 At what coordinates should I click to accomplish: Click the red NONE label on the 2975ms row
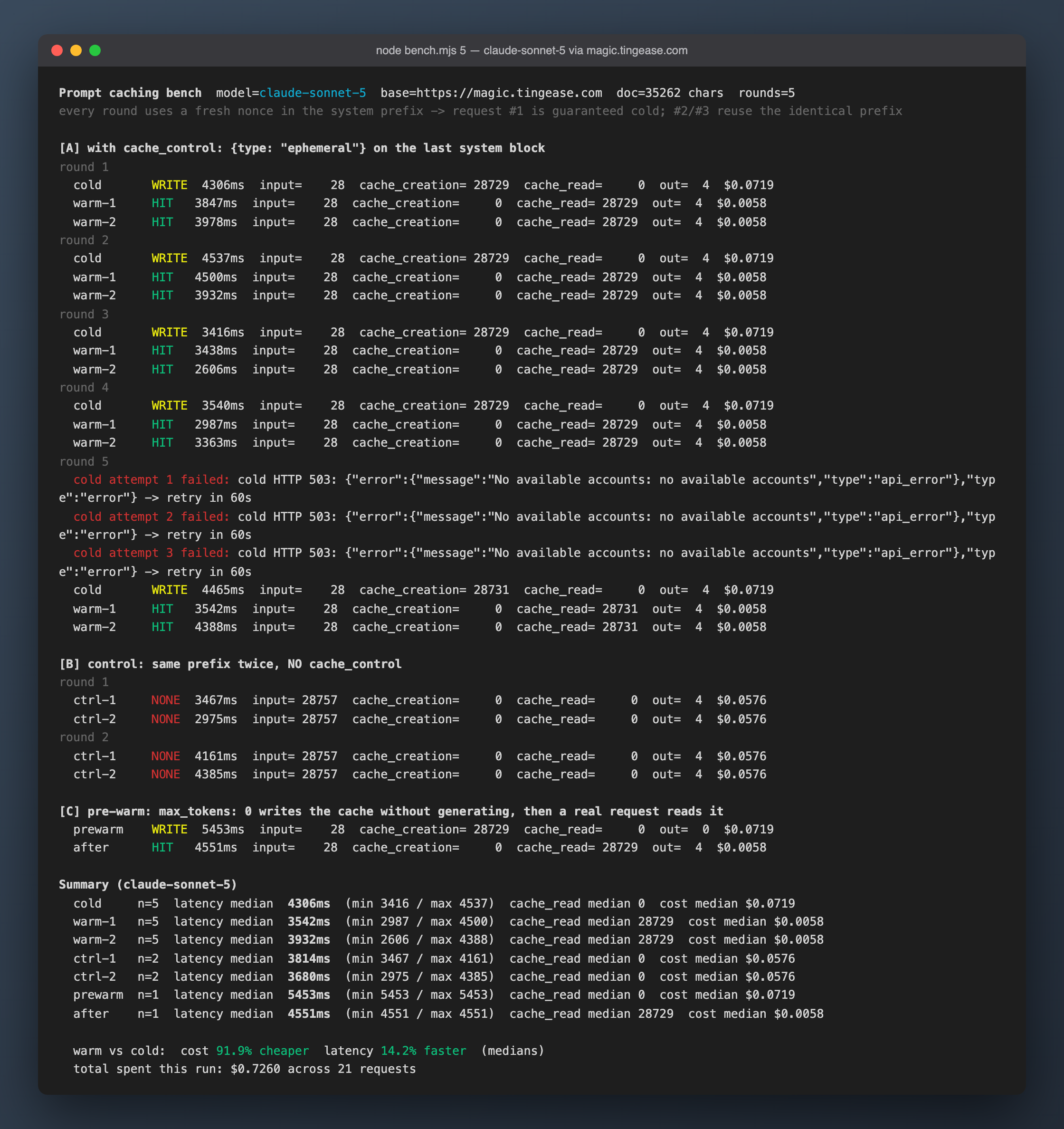166,719
